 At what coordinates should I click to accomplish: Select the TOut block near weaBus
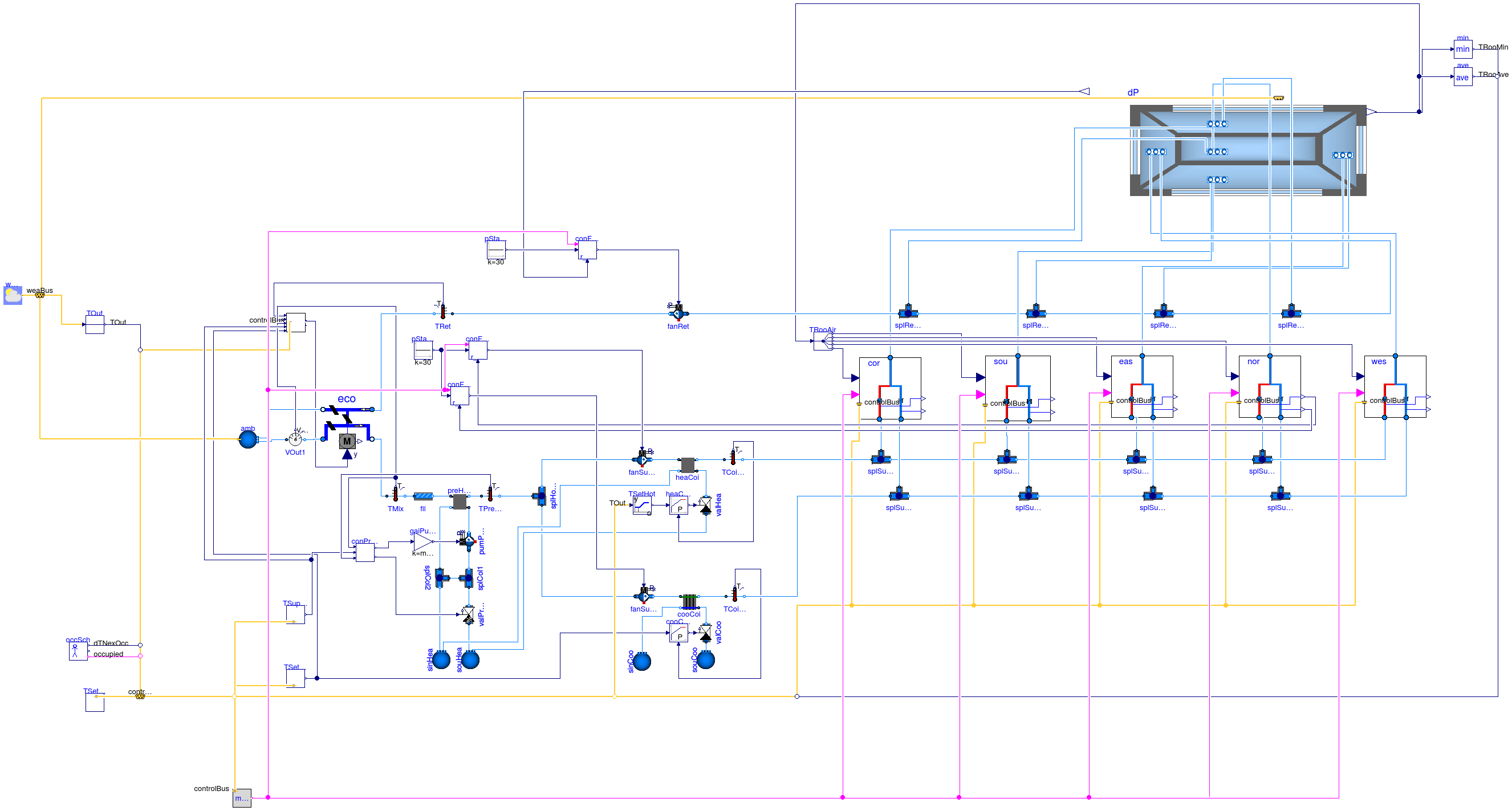(x=95, y=324)
